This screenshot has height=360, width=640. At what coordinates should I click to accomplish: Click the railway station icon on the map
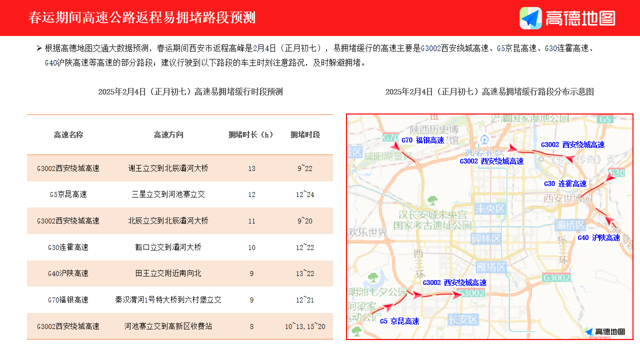(484, 140)
